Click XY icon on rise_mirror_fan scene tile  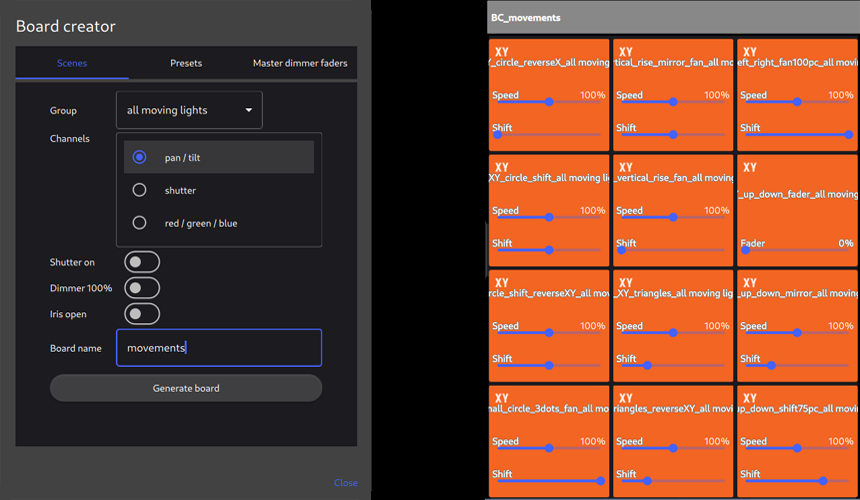click(x=626, y=52)
